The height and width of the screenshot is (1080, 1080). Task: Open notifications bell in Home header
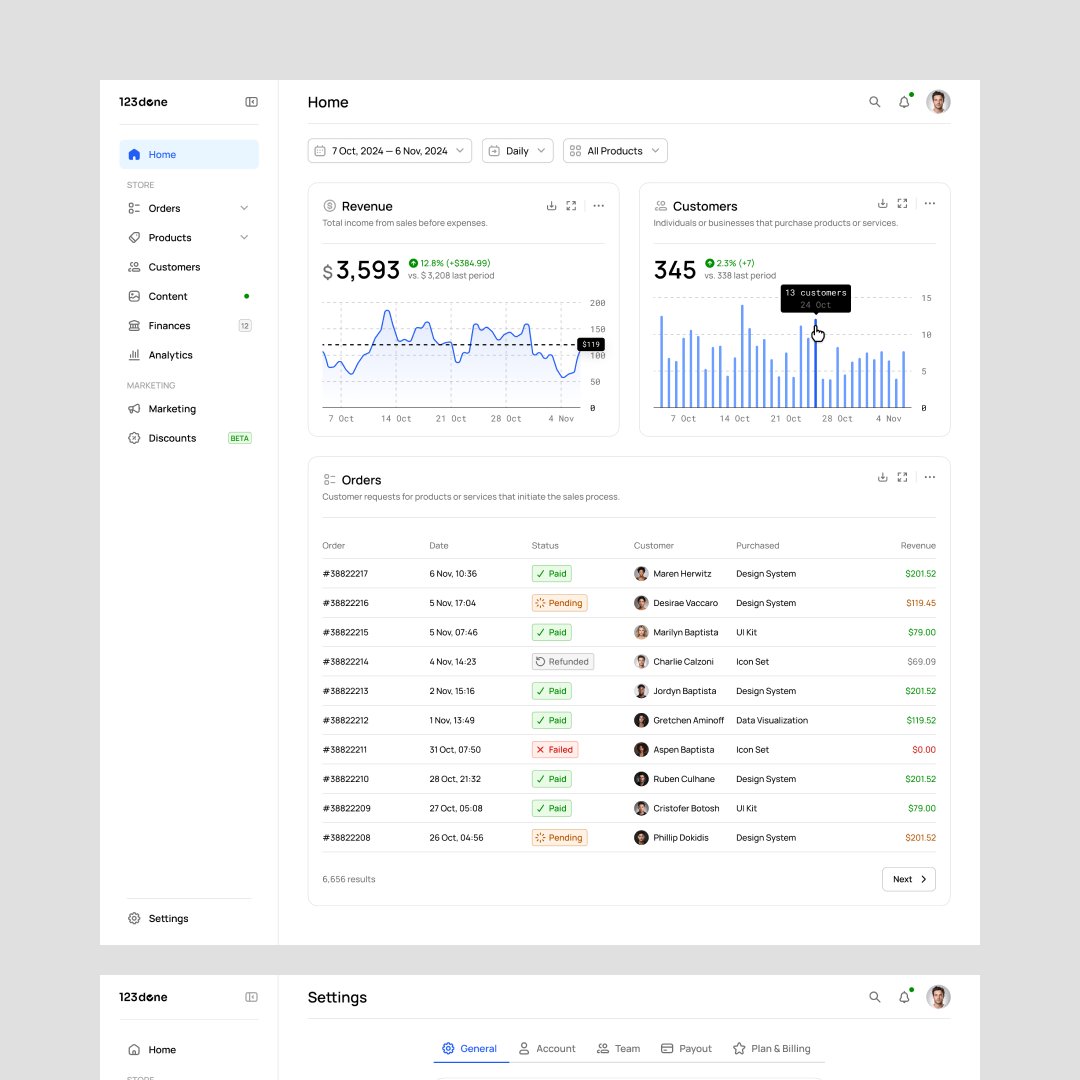(904, 102)
